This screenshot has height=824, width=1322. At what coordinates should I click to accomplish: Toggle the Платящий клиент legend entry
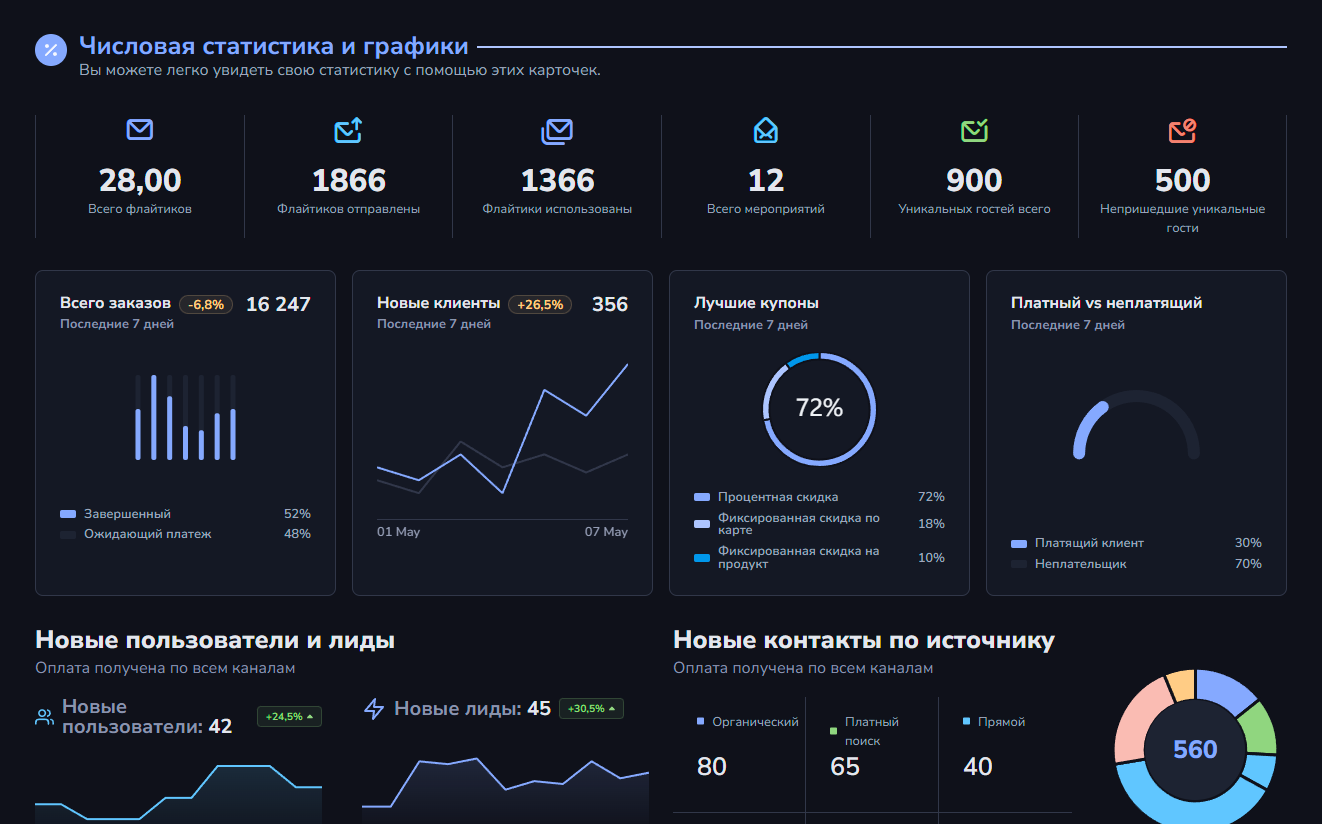tap(1089, 543)
